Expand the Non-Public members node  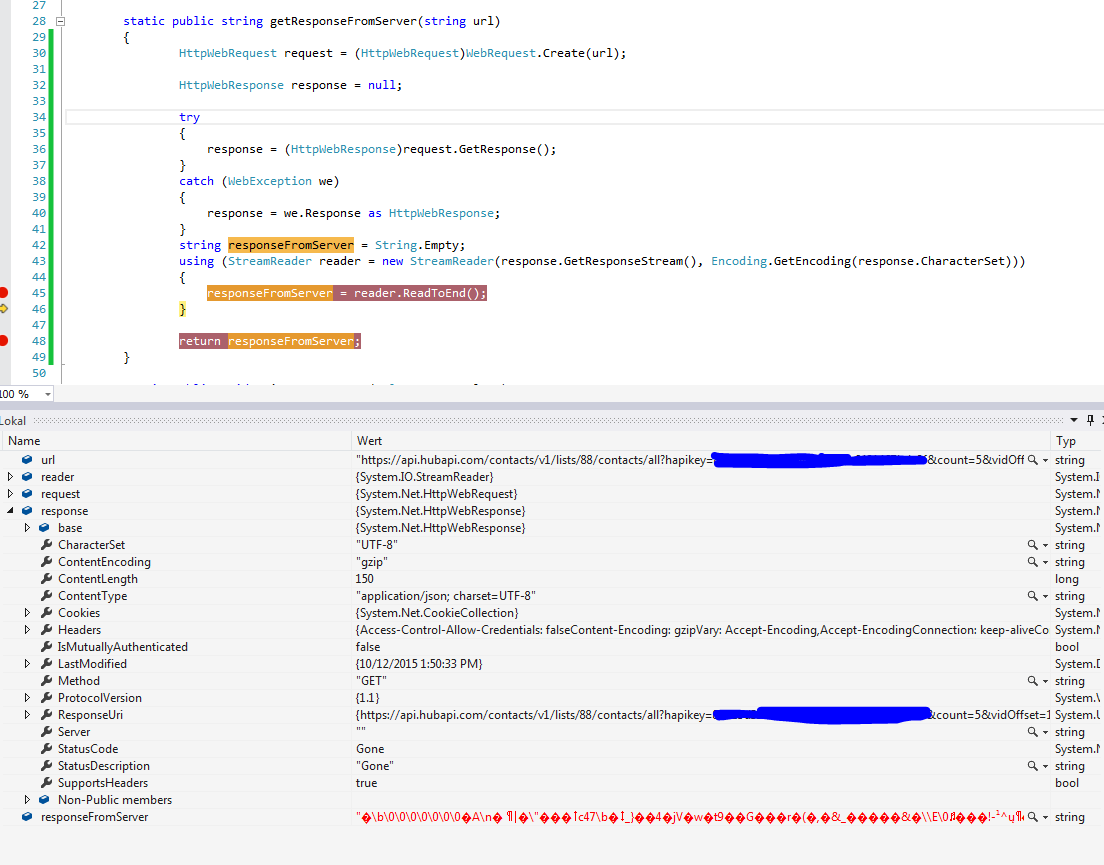coord(27,800)
